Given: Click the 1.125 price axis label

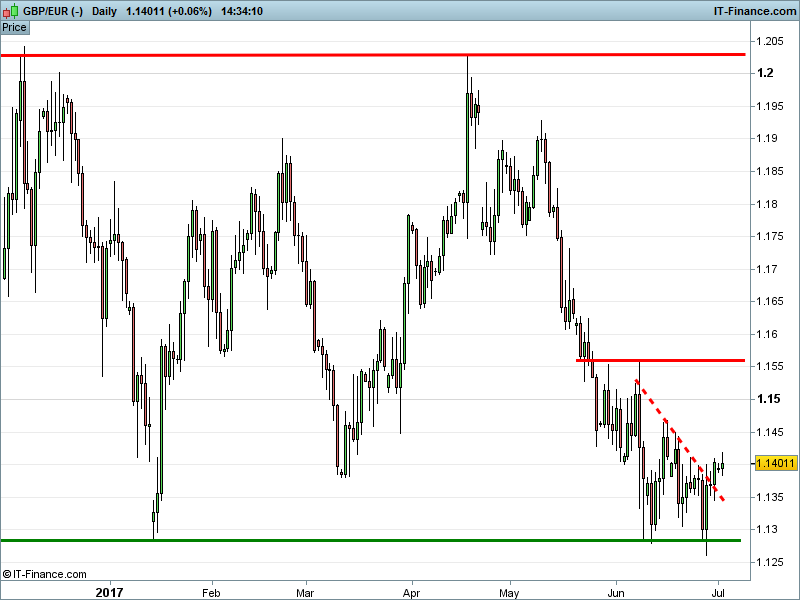Looking at the screenshot, I should (x=769, y=562).
